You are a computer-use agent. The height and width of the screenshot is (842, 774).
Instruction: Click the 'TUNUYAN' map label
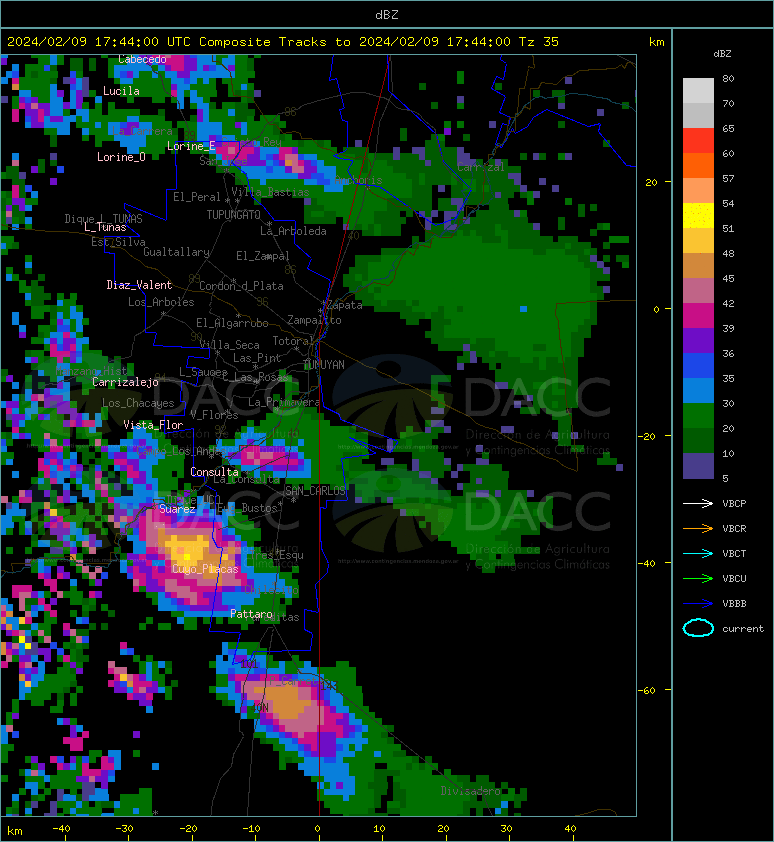click(324, 365)
